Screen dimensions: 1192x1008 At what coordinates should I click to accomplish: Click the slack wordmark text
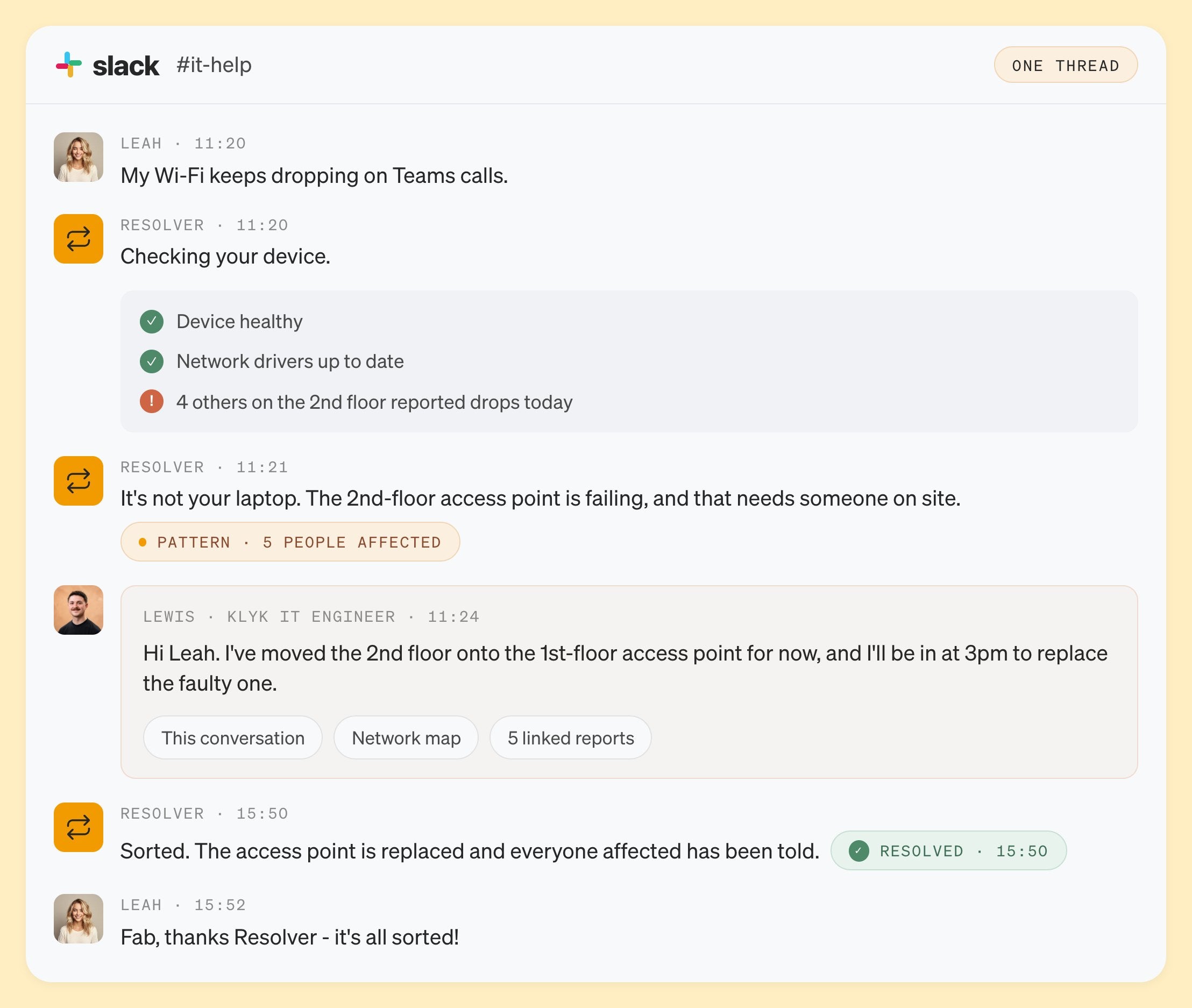(126, 66)
